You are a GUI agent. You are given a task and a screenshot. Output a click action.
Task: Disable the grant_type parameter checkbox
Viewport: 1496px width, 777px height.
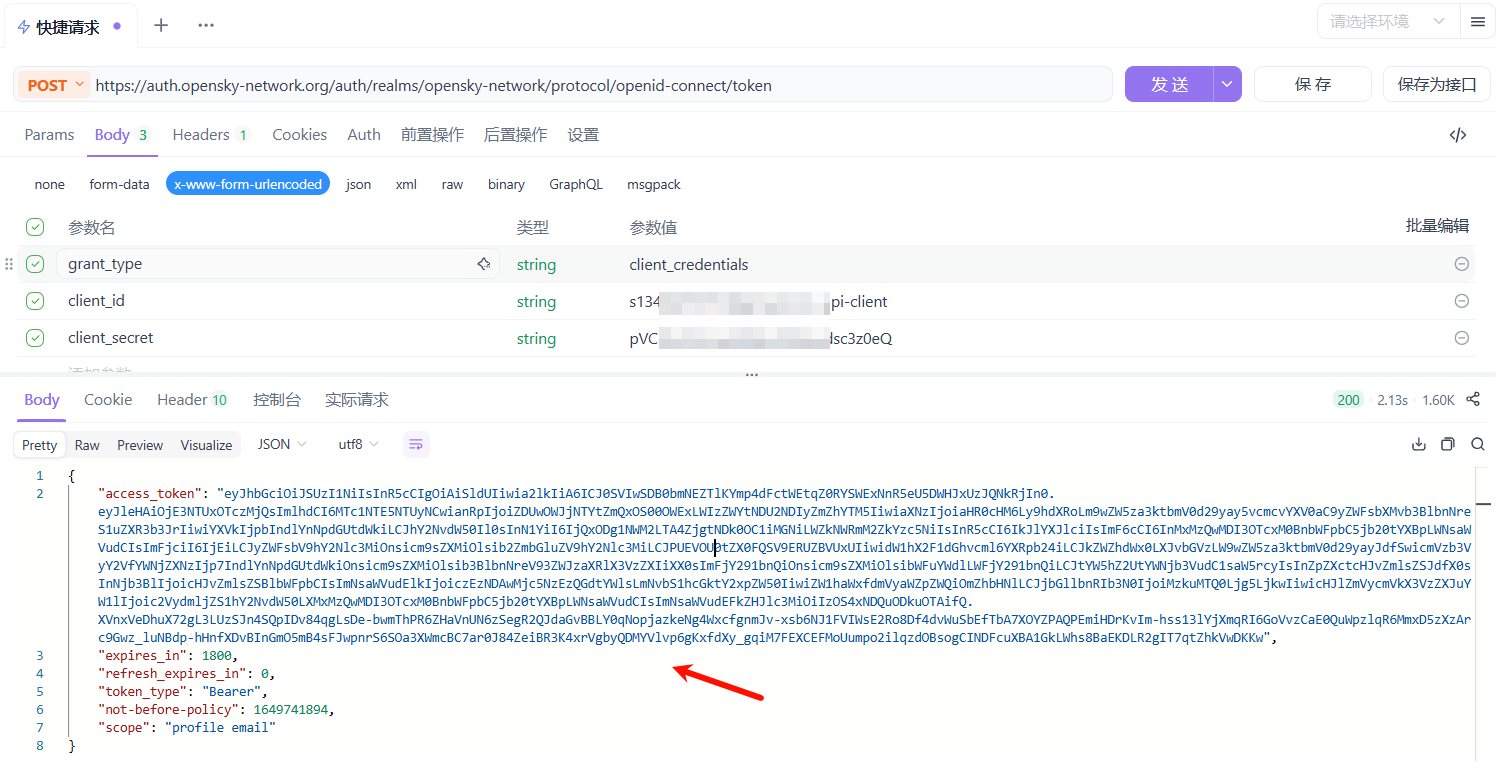pyautogui.click(x=35, y=263)
